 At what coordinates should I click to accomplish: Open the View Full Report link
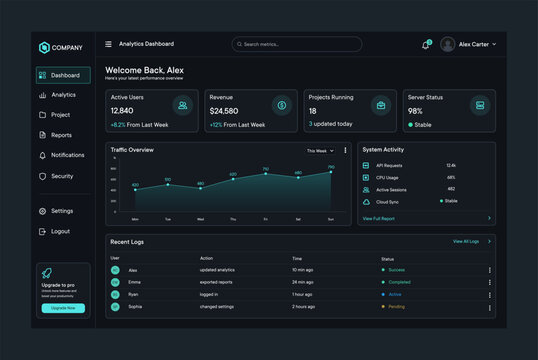point(378,219)
